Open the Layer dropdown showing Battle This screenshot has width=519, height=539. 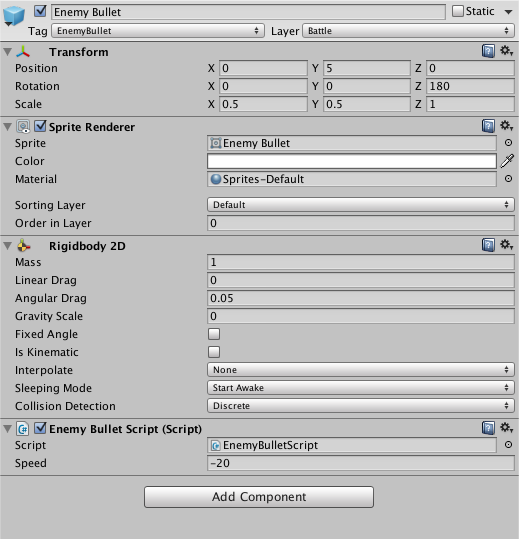pyautogui.click(x=408, y=31)
